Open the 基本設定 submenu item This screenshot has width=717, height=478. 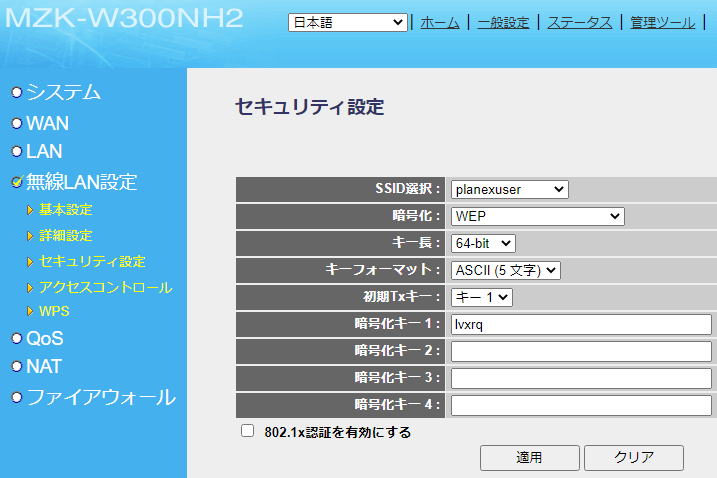tap(65, 210)
